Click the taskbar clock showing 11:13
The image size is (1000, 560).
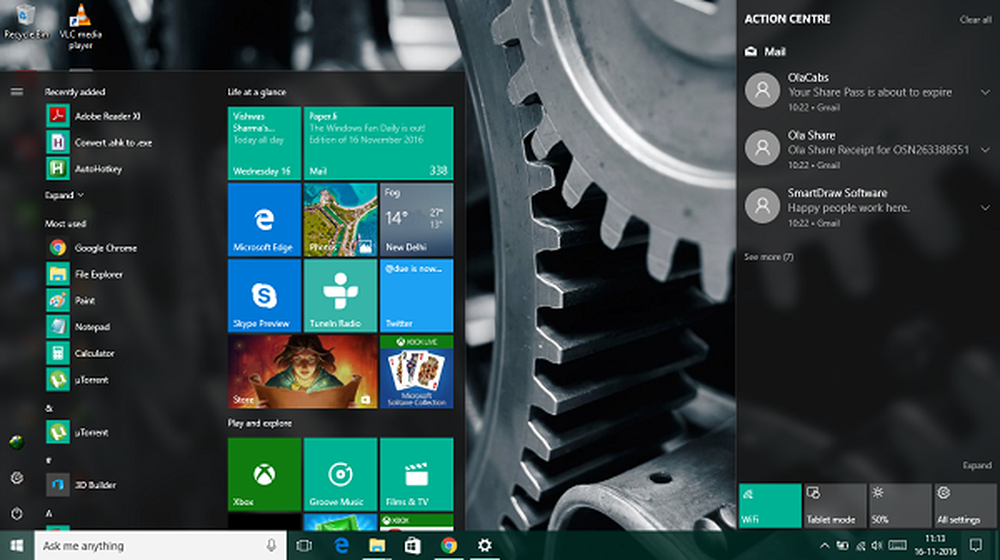pos(936,545)
